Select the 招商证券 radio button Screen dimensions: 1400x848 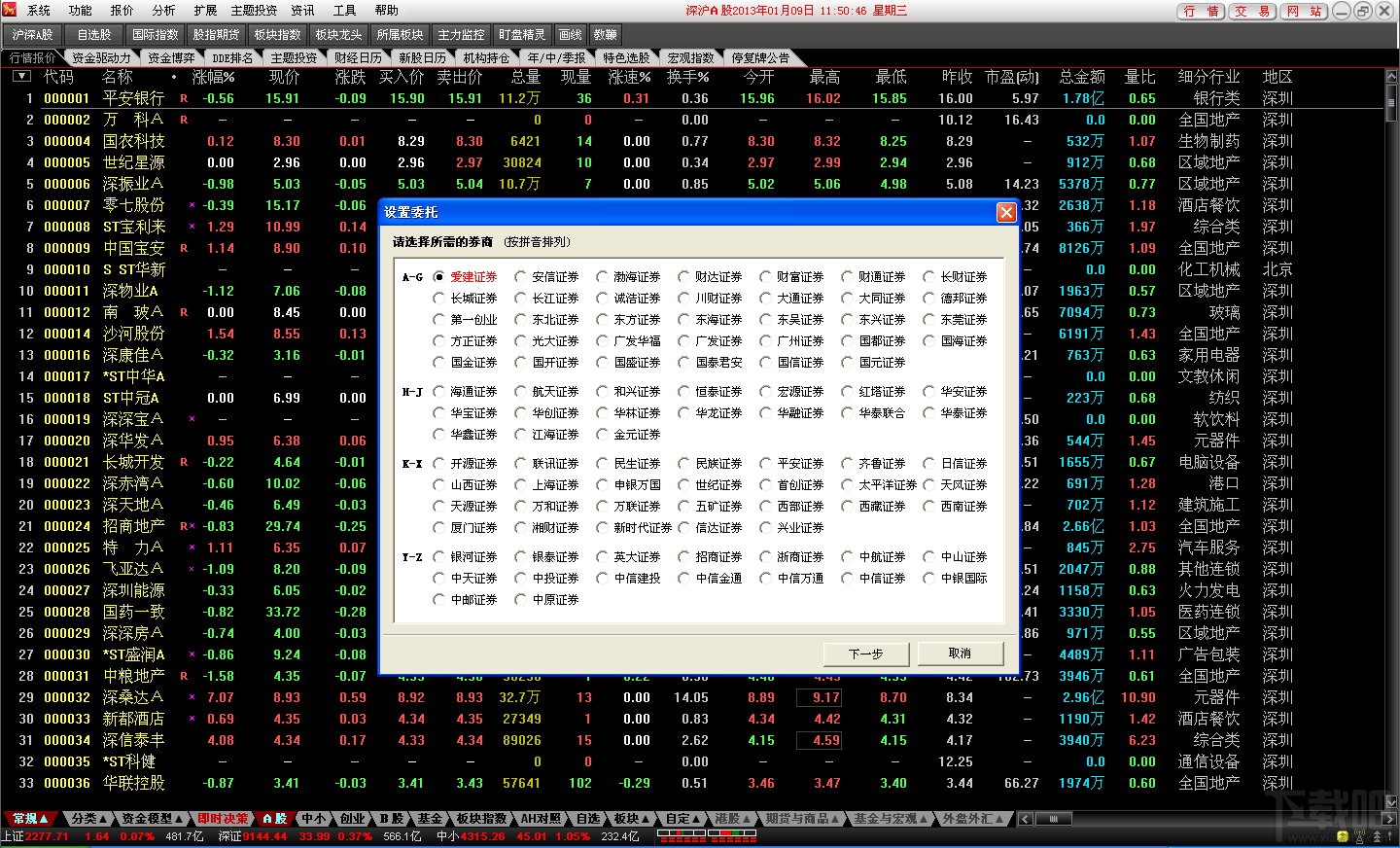pos(683,557)
